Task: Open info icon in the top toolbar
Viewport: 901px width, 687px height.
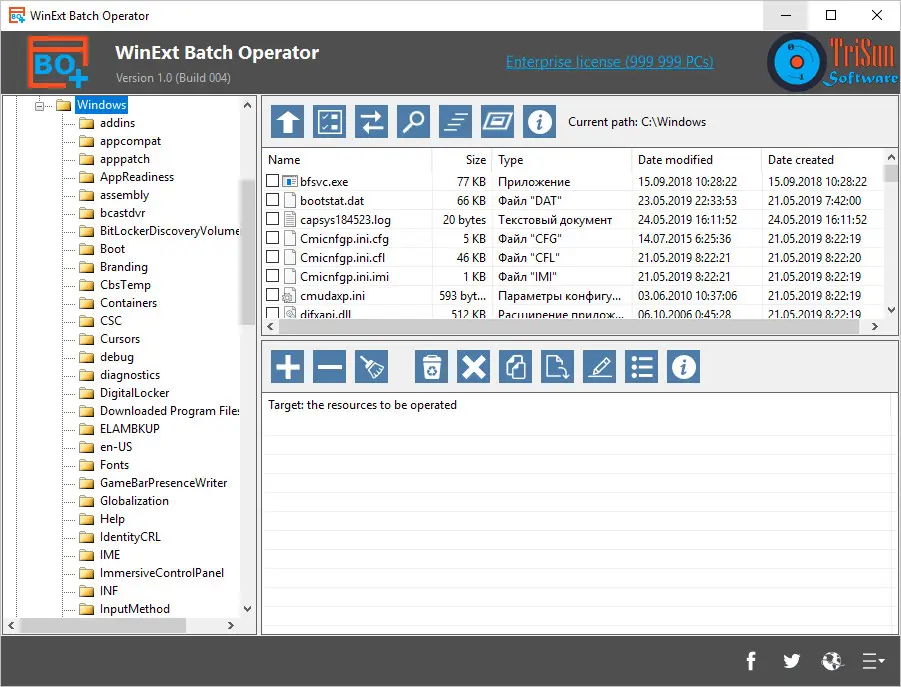Action: (x=540, y=121)
